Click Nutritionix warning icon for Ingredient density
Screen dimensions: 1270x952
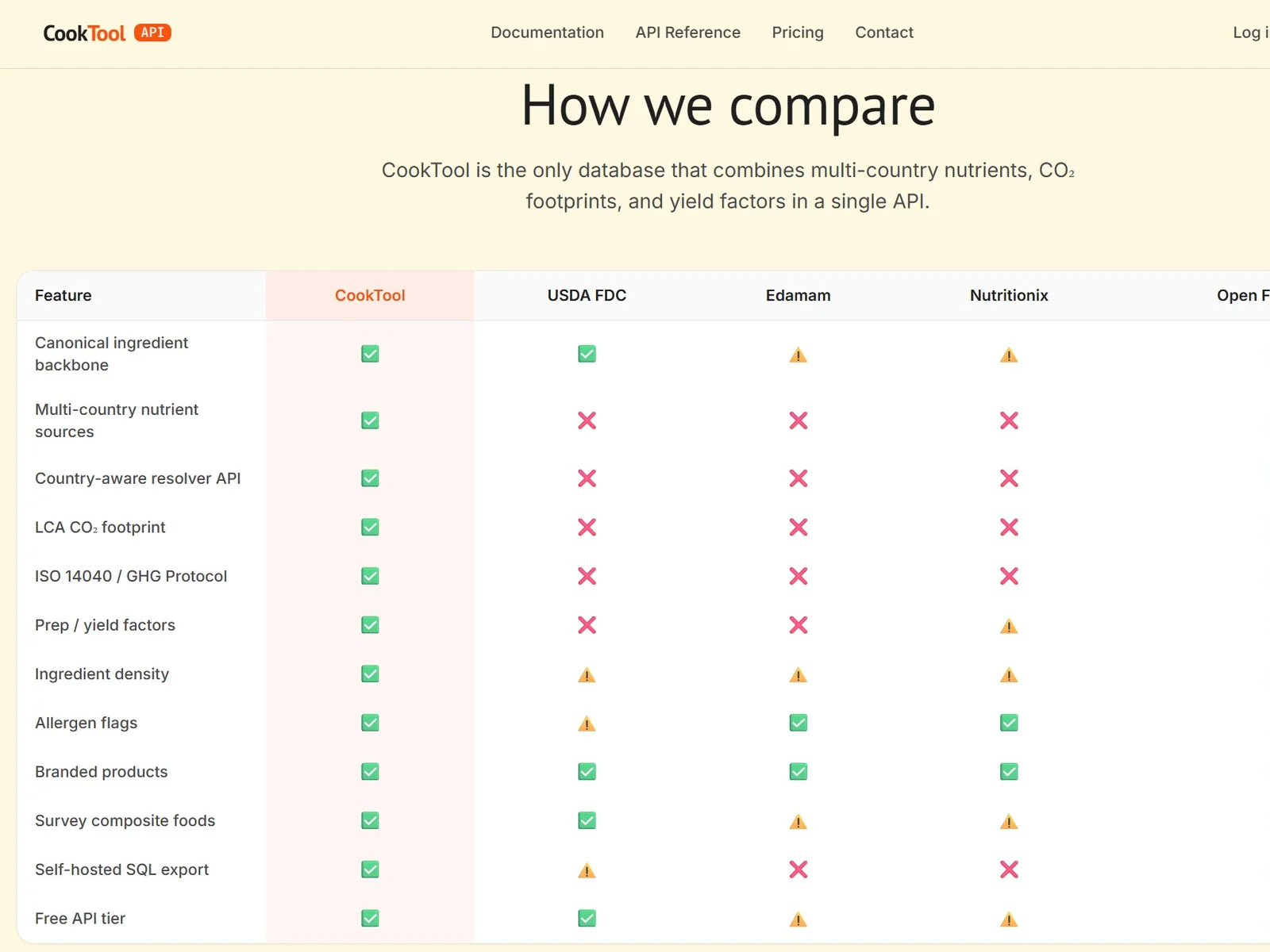(x=1009, y=675)
